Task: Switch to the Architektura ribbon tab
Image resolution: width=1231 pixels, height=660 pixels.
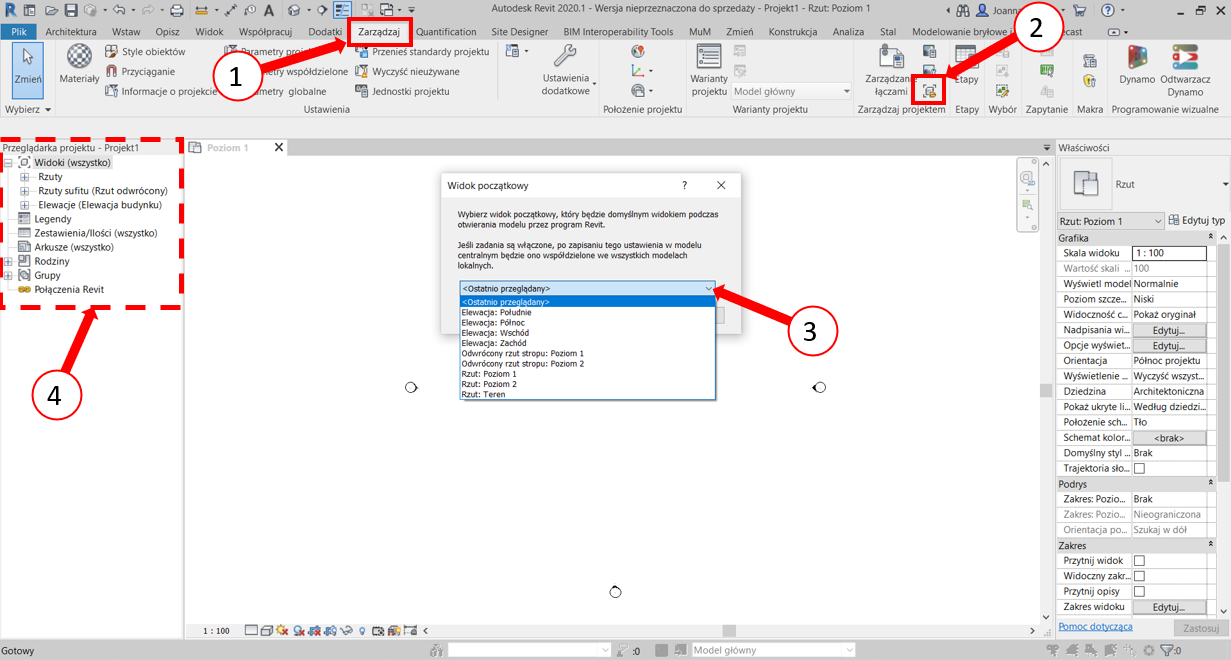Action: point(71,32)
